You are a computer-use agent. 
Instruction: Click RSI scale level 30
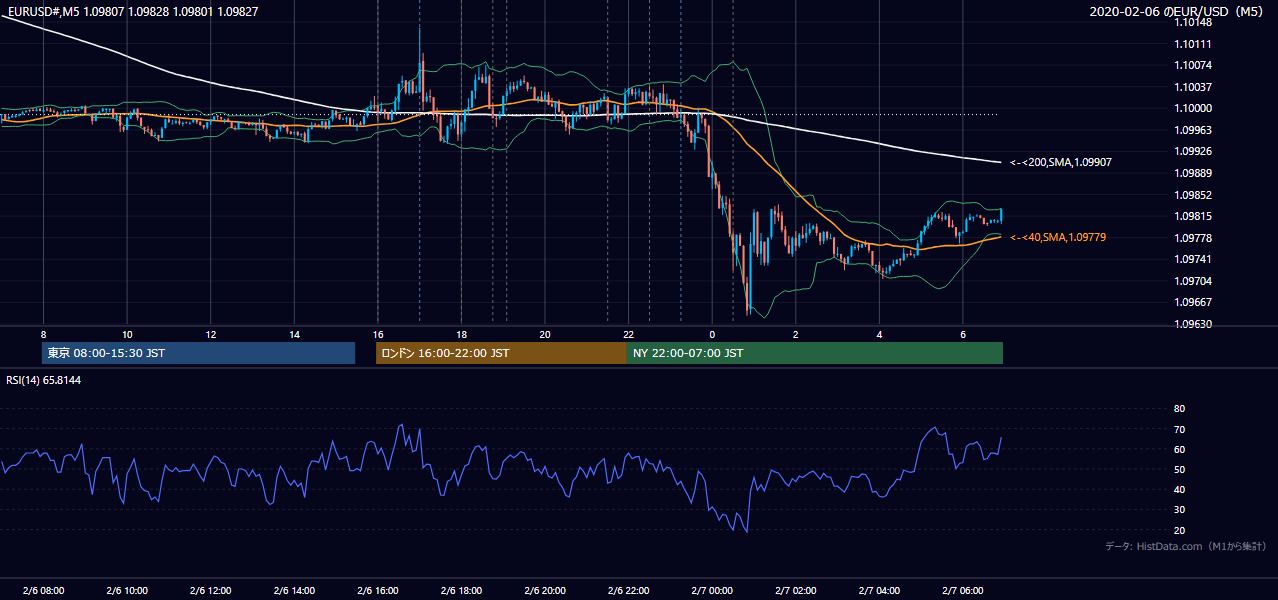[1180, 510]
